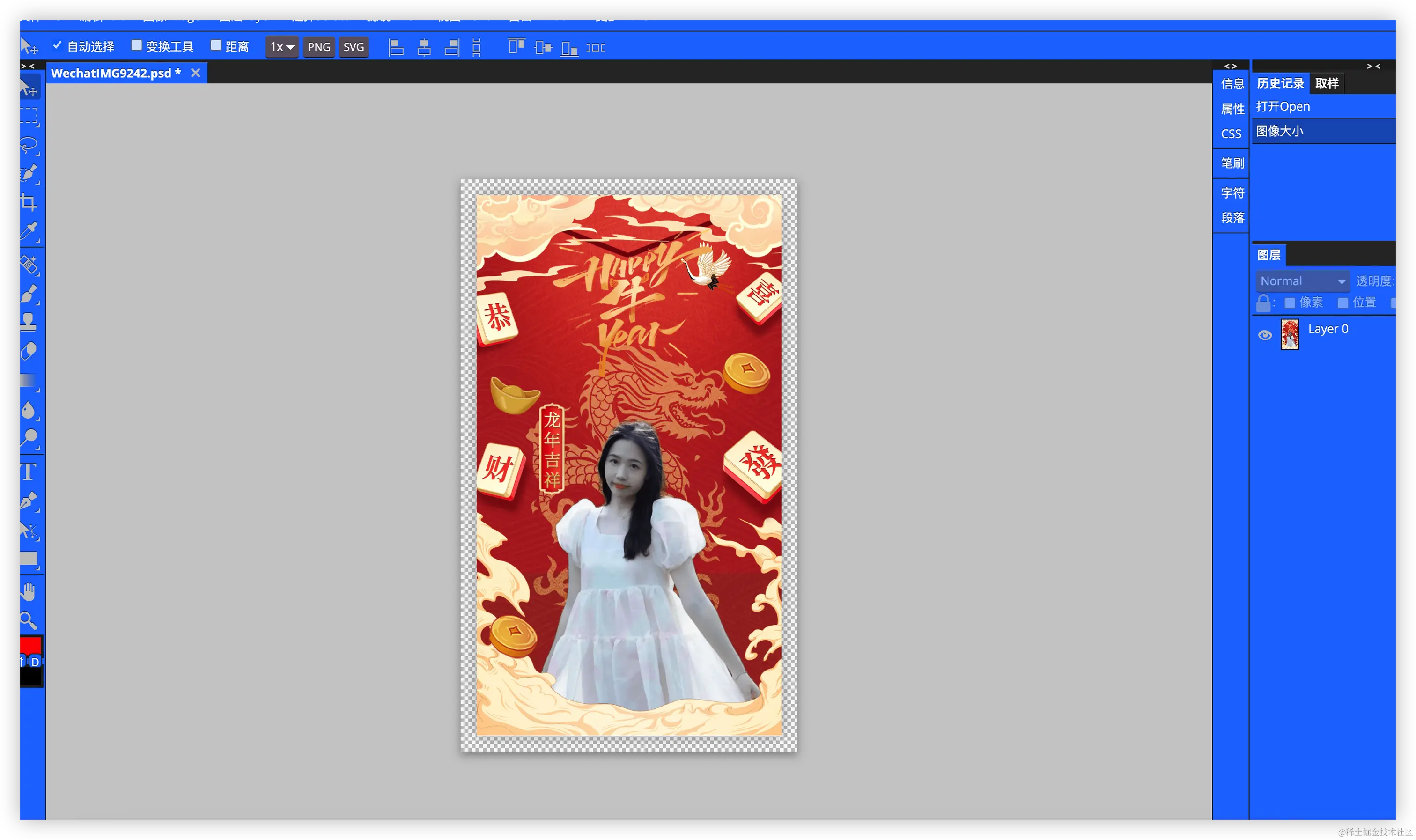
Task: Reset colors with the D button
Action: (x=35, y=662)
